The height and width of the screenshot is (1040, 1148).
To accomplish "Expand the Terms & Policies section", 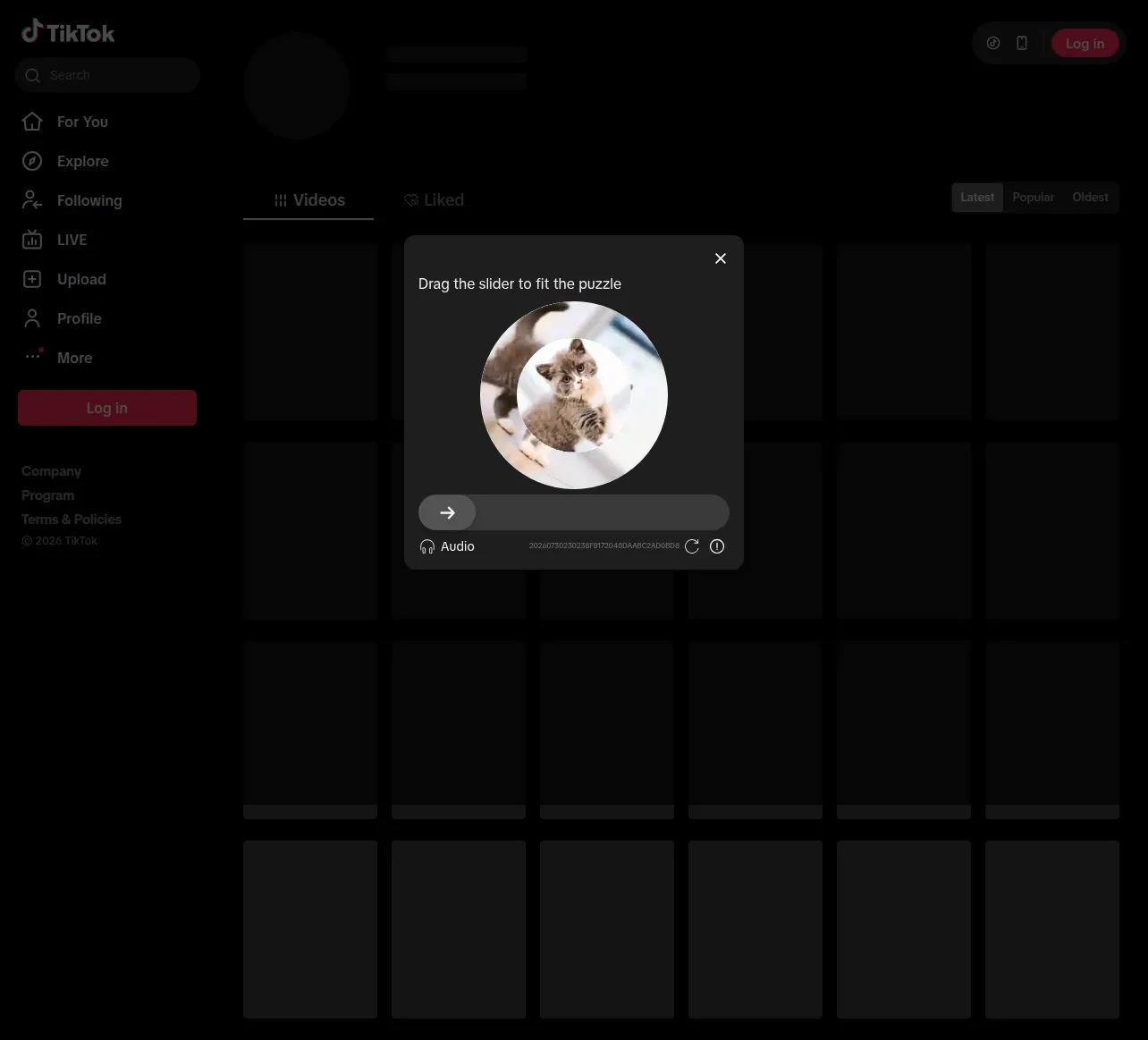I will coord(72,520).
